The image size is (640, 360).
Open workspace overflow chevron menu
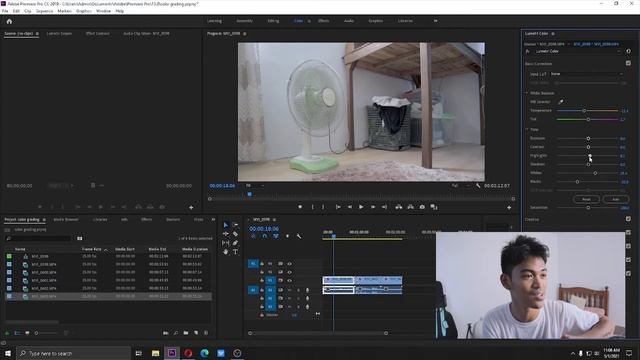436,21
